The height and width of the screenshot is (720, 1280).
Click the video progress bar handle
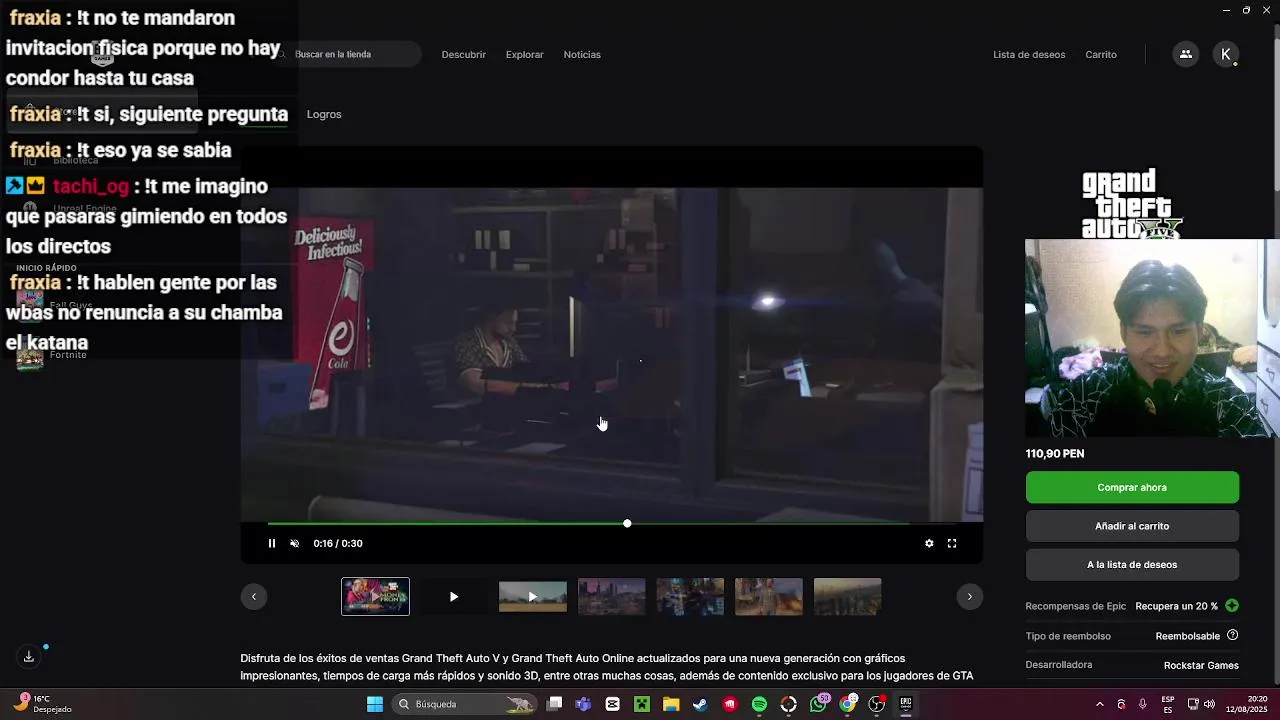pyautogui.click(x=627, y=524)
